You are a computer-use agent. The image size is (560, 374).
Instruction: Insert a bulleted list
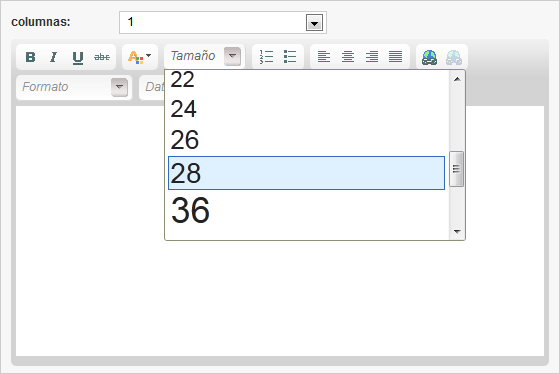pos(290,56)
